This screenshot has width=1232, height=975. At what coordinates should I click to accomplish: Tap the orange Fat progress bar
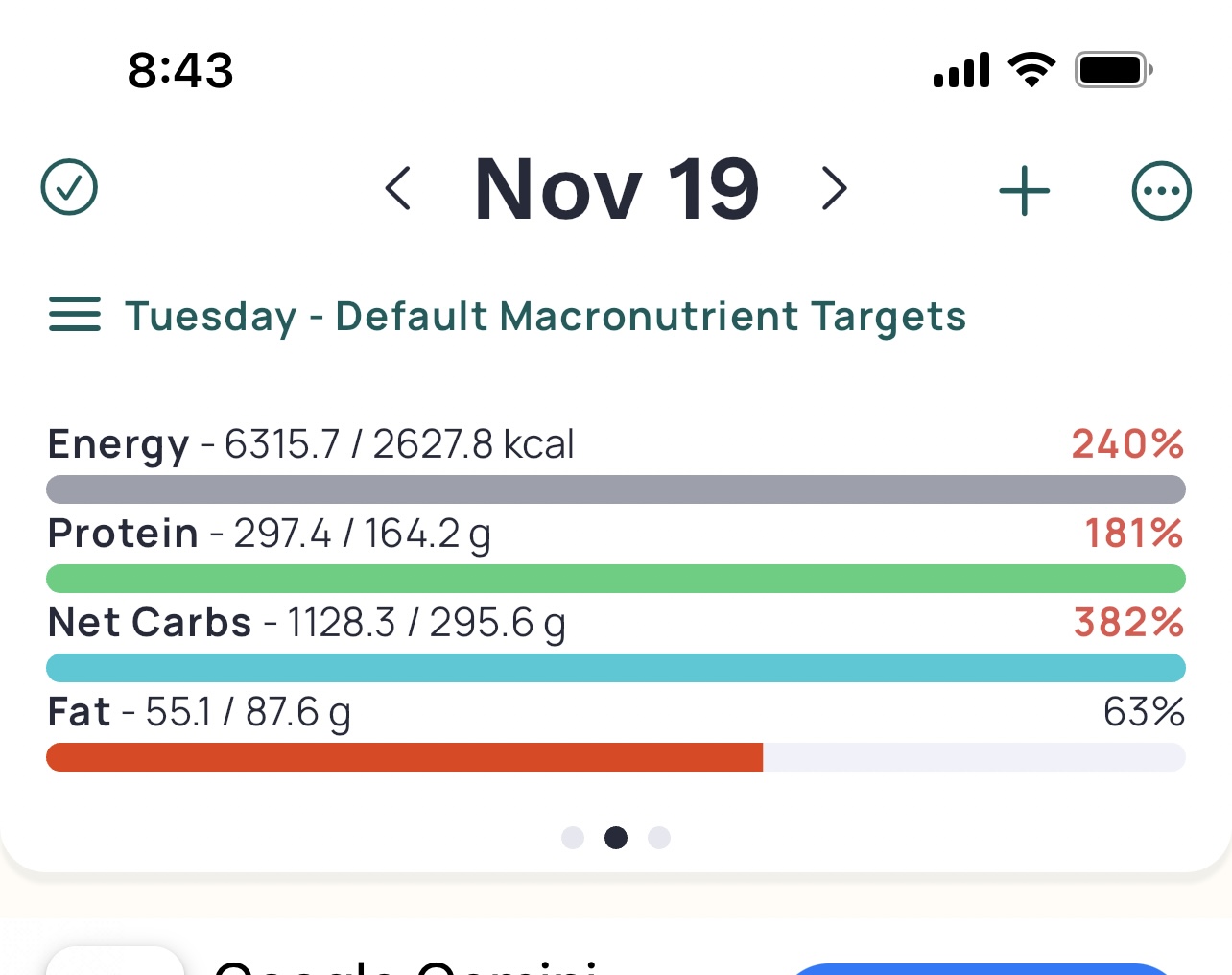pyautogui.click(x=405, y=757)
